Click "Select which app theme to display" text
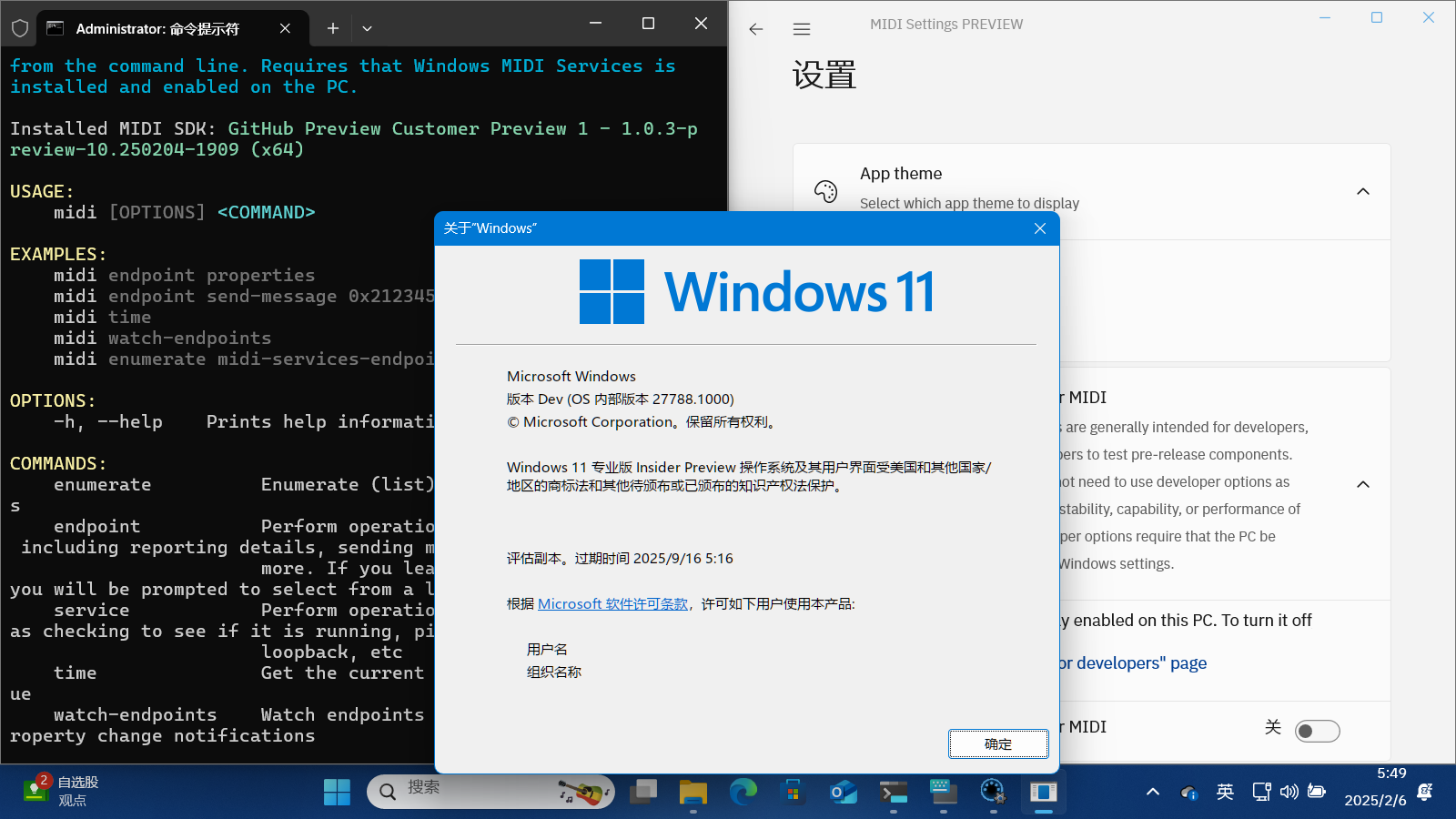Image resolution: width=1456 pixels, height=819 pixels. click(x=969, y=203)
